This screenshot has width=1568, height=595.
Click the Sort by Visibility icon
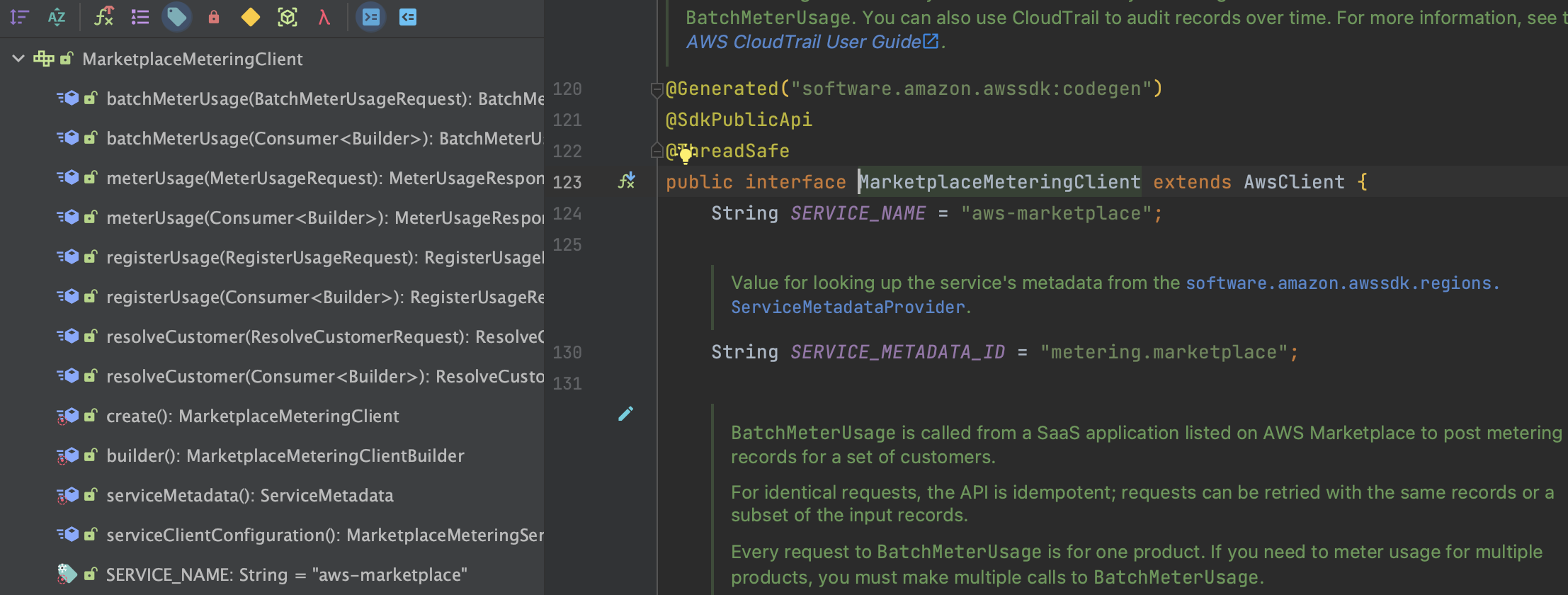coord(20,17)
